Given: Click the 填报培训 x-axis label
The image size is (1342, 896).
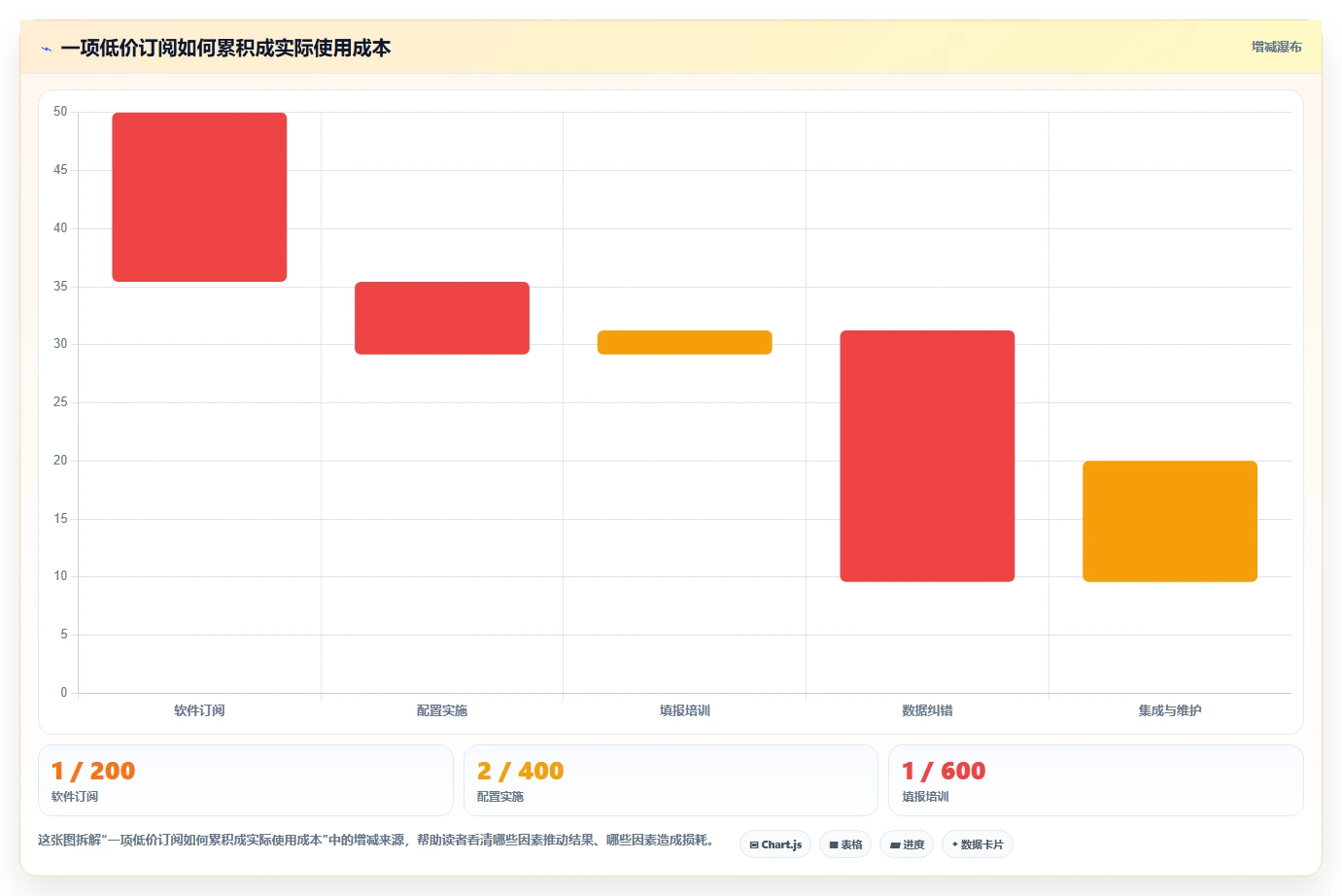Looking at the screenshot, I should click(685, 710).
